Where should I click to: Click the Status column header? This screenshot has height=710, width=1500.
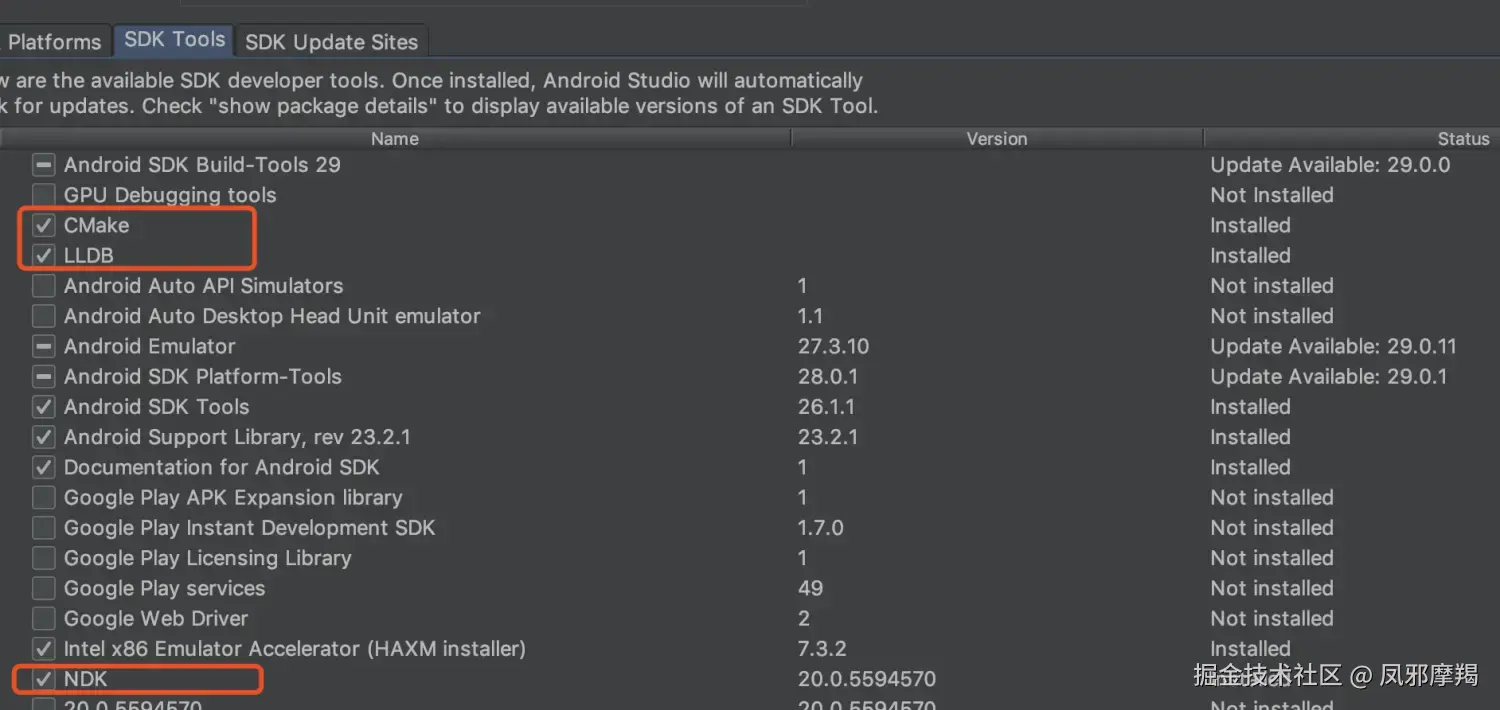(x=1463, y=139)
